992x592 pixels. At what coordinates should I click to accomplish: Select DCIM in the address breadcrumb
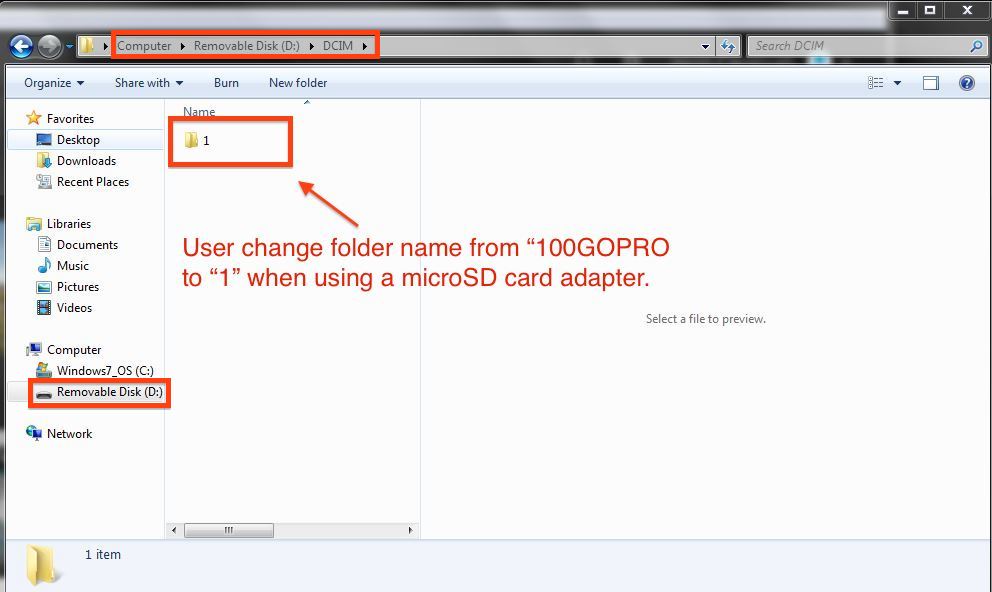coord(337,46)
